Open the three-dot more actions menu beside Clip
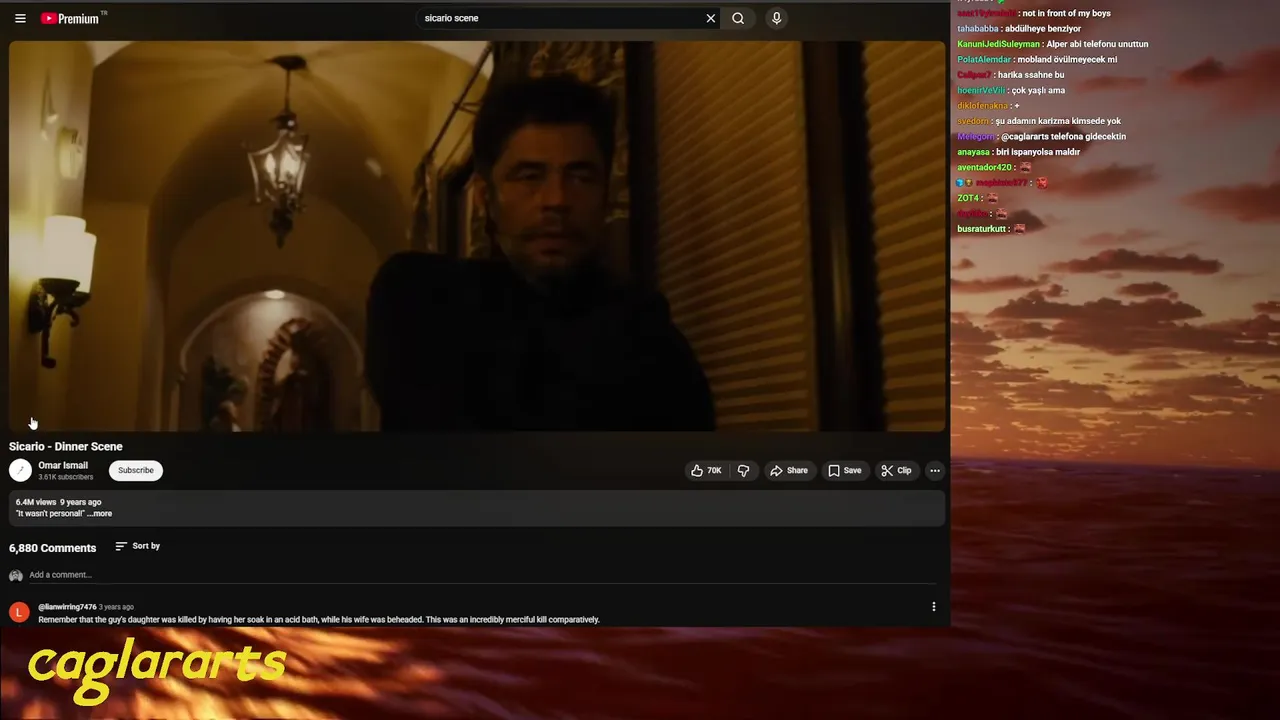1280x720 pixels. pos(935,471)
